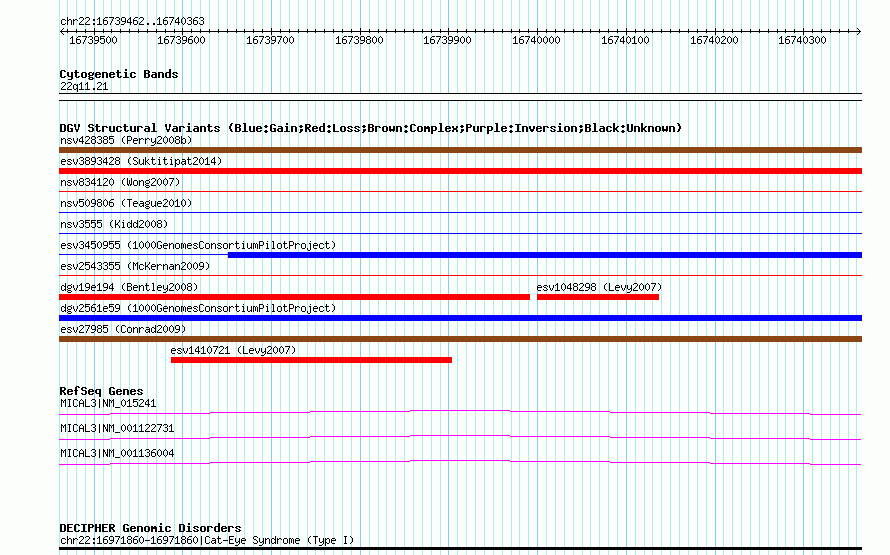Open the esv3893428 (Suktitipat2014) label
The height and width of the screenshot is (555, 890).
coord(141,161)
